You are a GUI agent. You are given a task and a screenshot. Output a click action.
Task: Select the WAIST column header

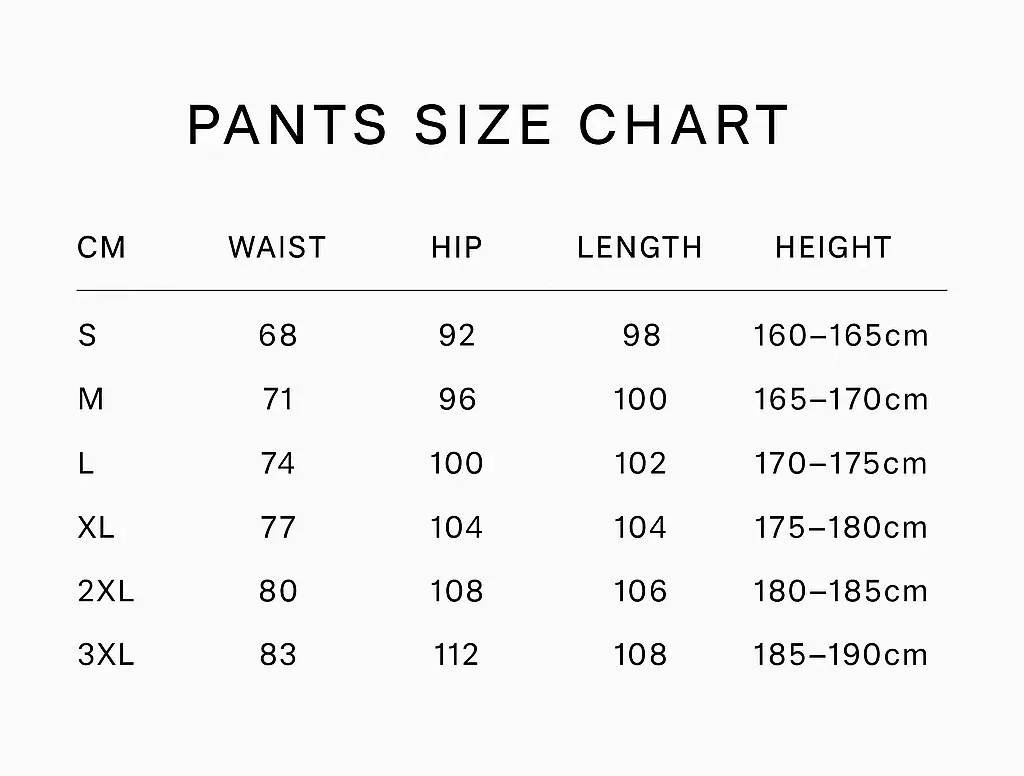tap(277, 247)
